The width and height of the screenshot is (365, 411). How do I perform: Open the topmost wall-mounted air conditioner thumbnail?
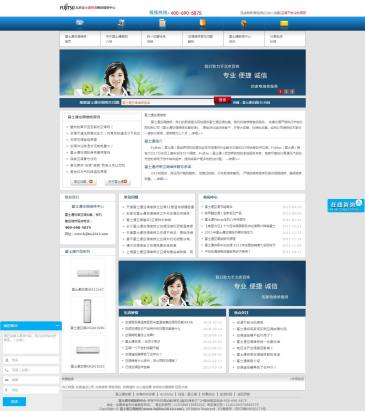88,273
